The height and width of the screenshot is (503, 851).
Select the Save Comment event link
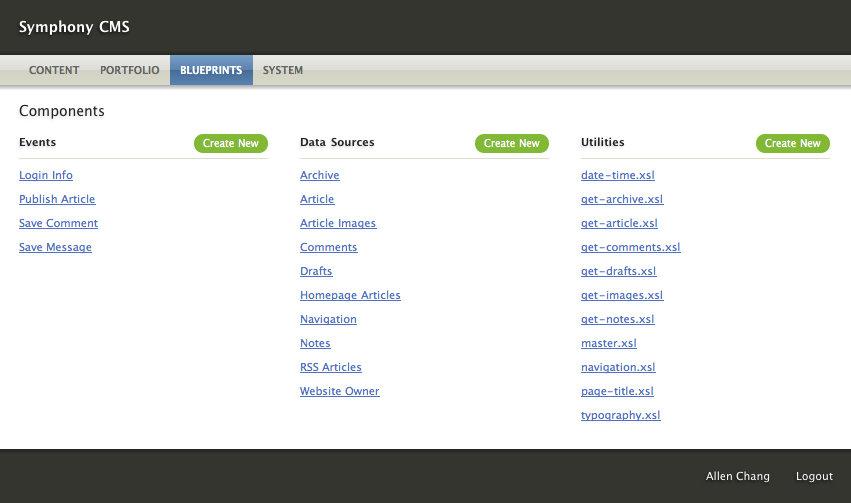click(58, 224)
